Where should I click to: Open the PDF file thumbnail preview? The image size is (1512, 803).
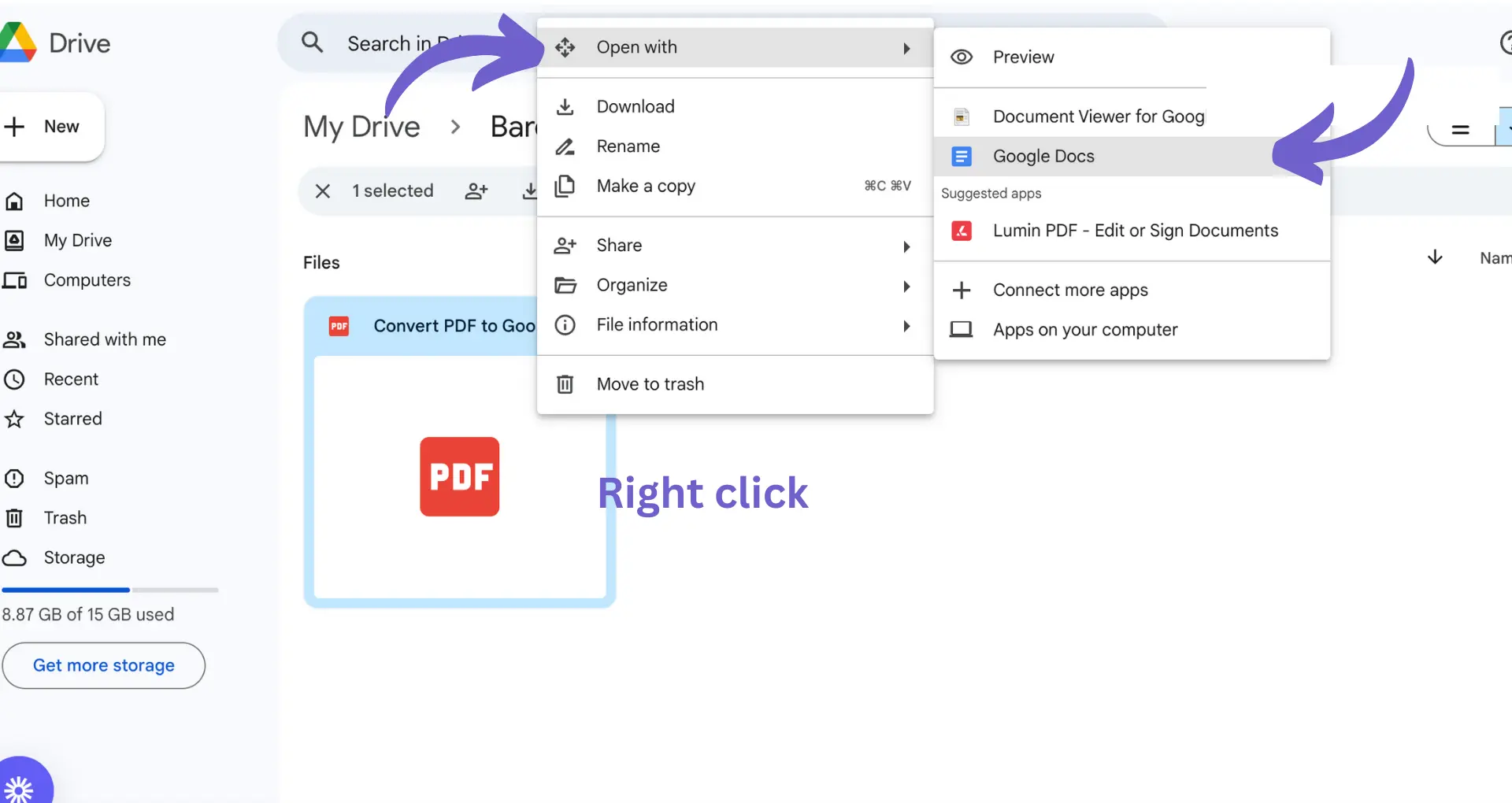460,476
